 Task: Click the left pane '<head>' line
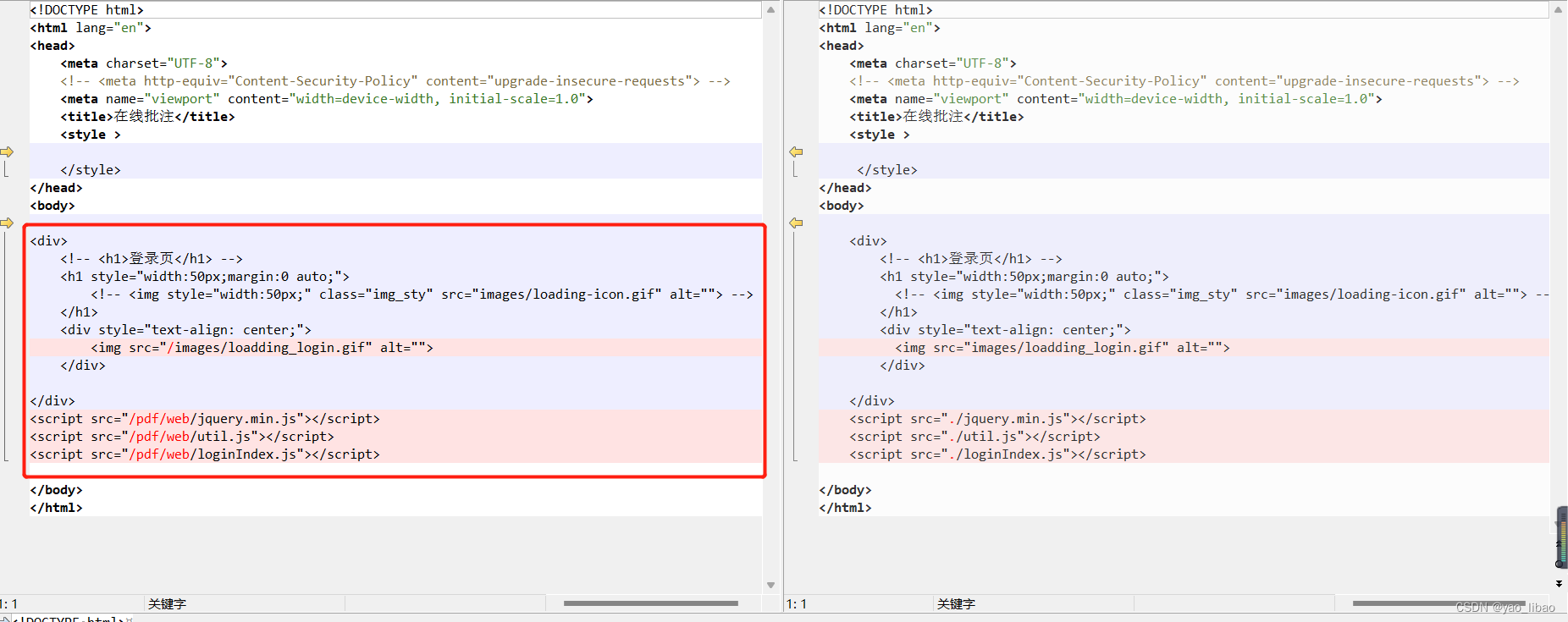pos(52,46)
